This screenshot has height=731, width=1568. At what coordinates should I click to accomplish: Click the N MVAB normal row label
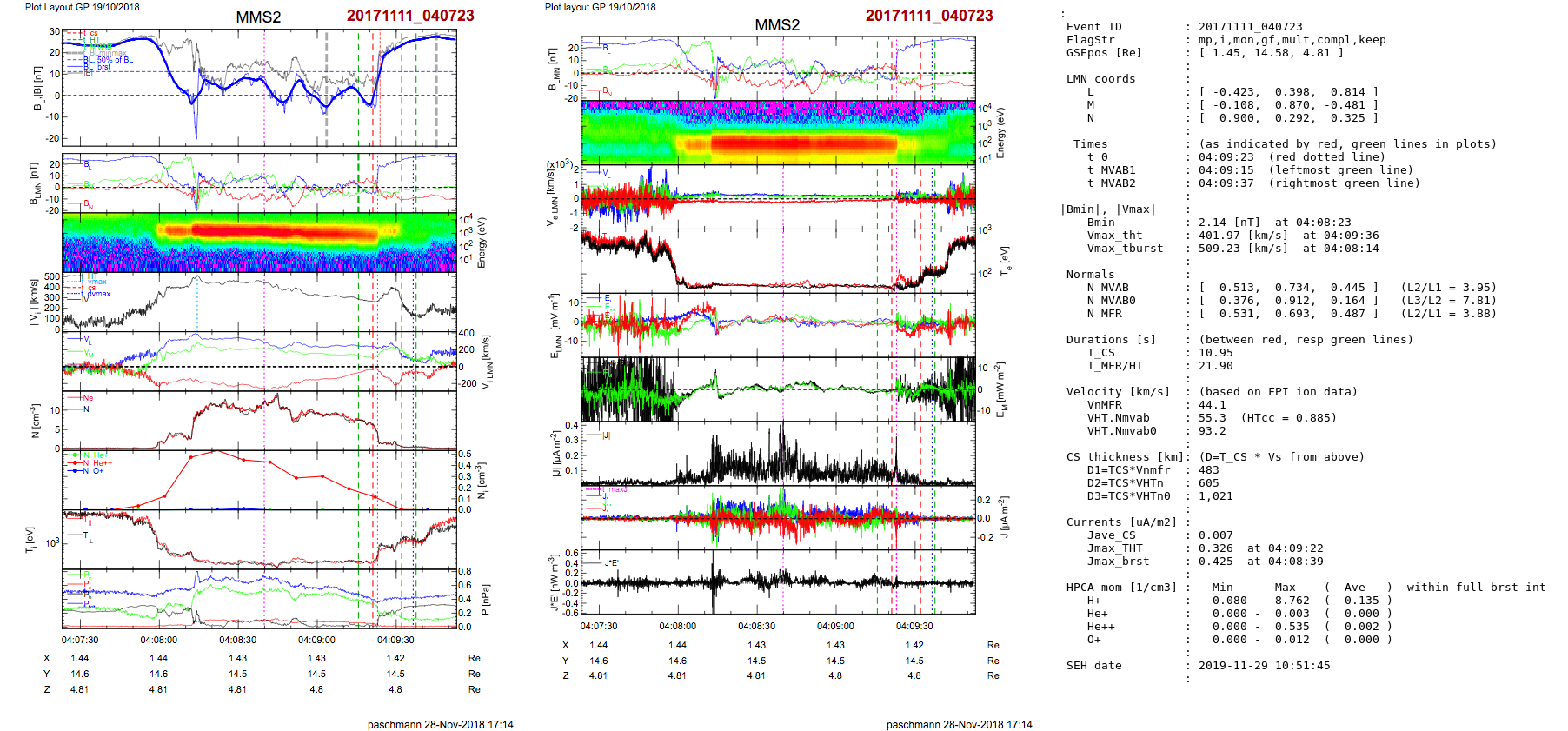point(1108,288)
